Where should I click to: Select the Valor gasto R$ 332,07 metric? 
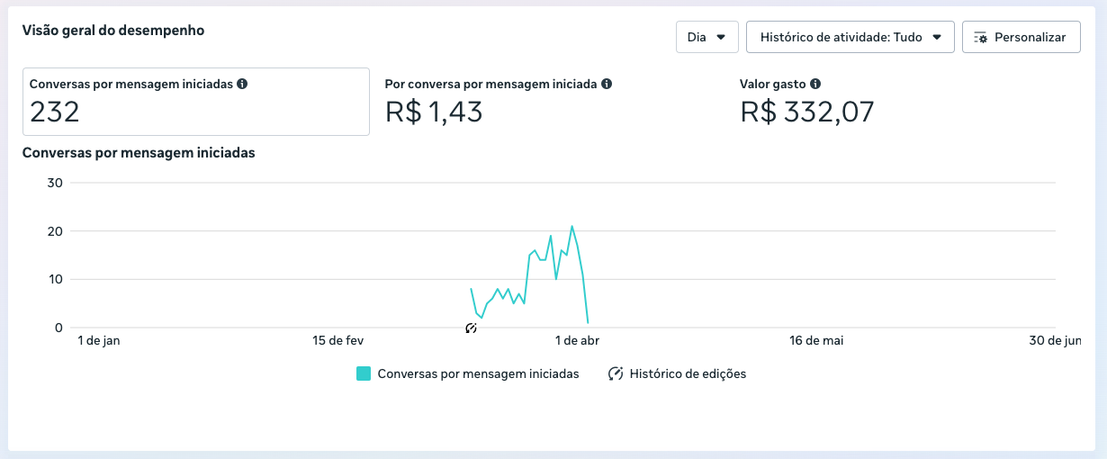pyautogui.click(x=807, y=102)
